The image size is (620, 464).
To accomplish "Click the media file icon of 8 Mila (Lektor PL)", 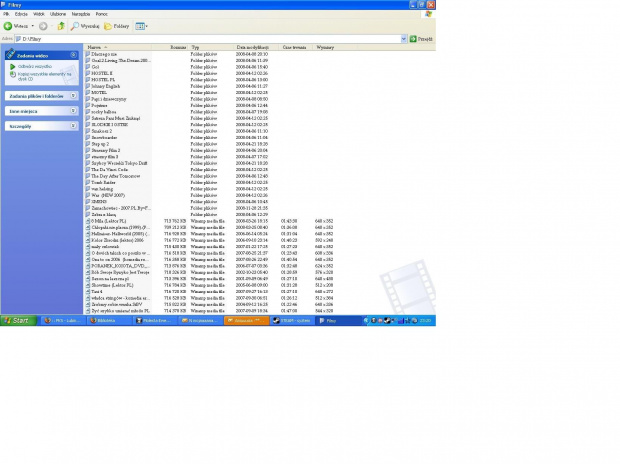I will (88, 221).
